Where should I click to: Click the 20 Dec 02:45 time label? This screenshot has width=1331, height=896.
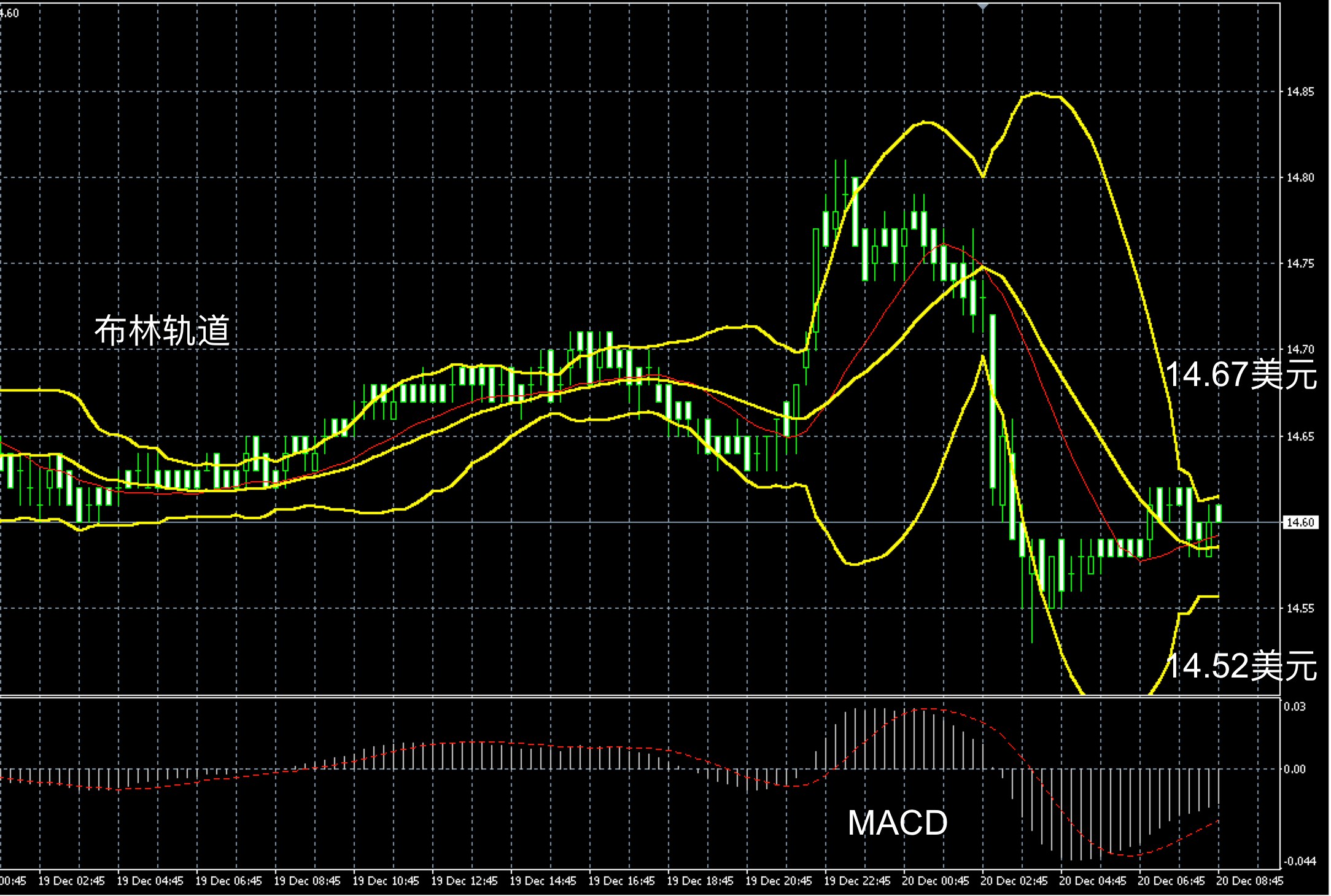1014,881
